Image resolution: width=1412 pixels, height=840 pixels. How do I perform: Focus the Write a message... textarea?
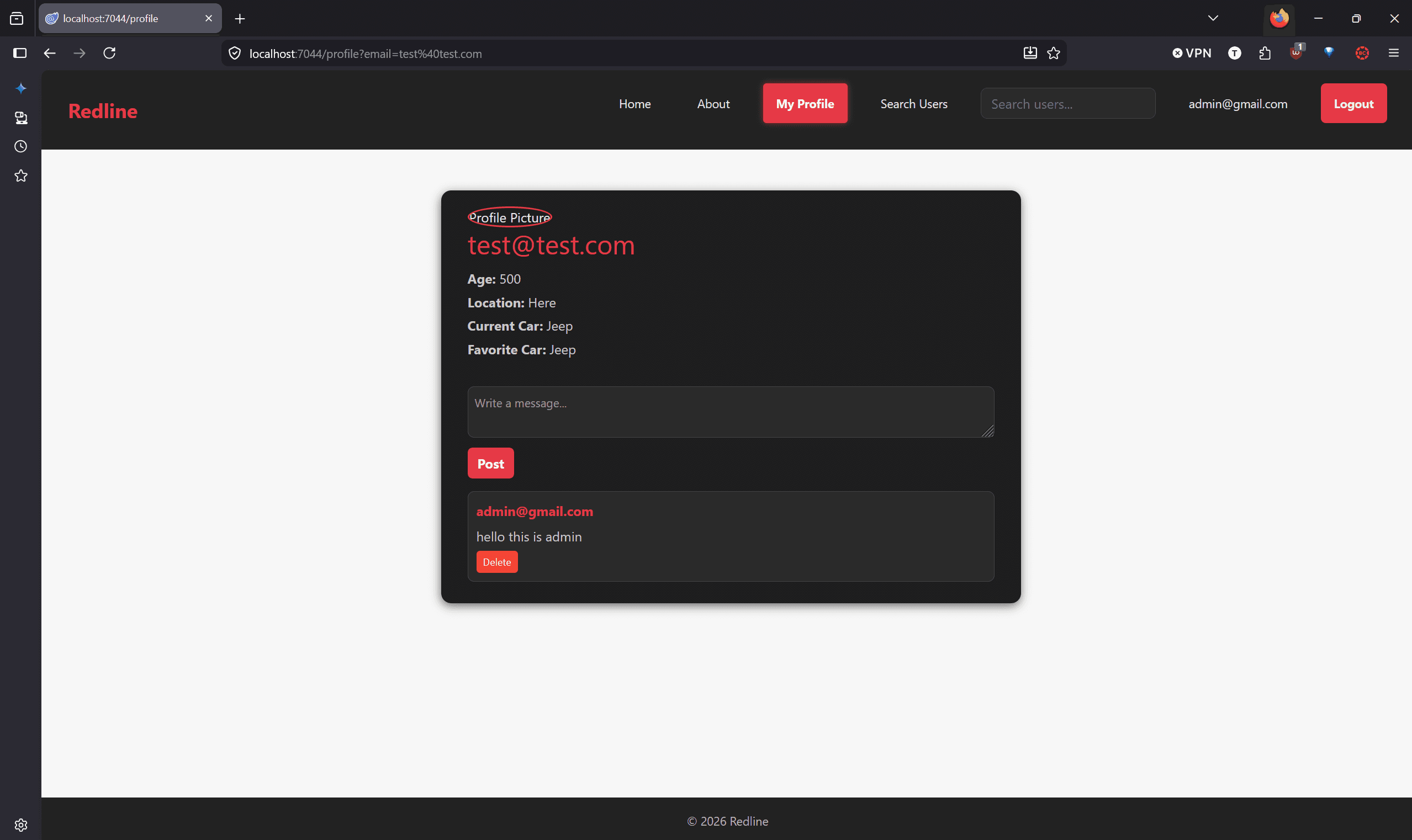coord(730,412)
